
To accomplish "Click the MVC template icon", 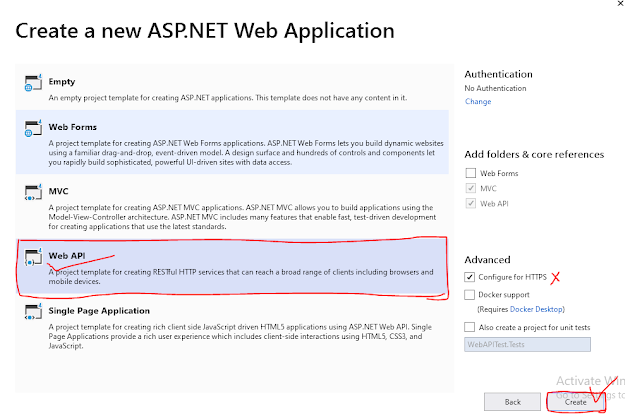I will coord(33,192).
